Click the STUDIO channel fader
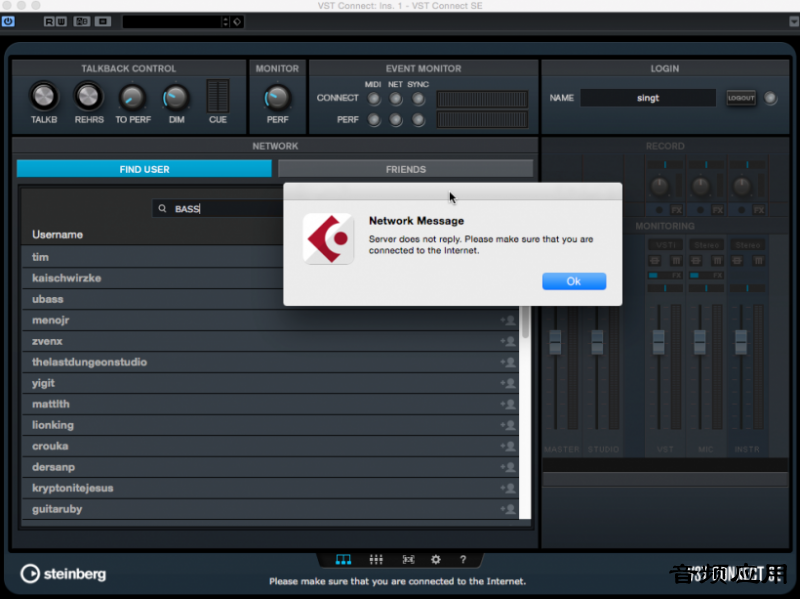Screen dimensions: 800x599 tap(597, 342)
